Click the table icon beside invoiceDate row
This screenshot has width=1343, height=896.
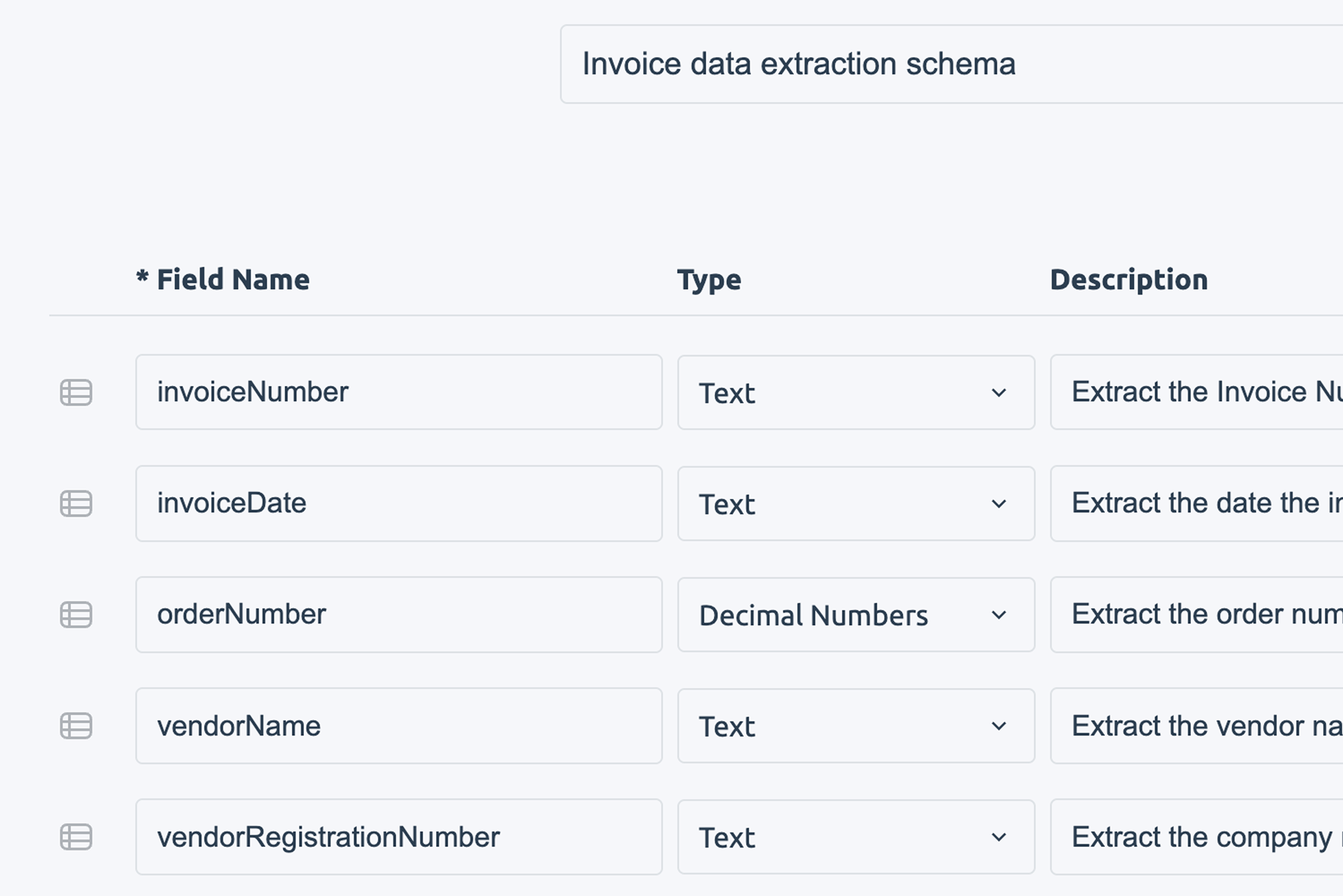[76, 504]
